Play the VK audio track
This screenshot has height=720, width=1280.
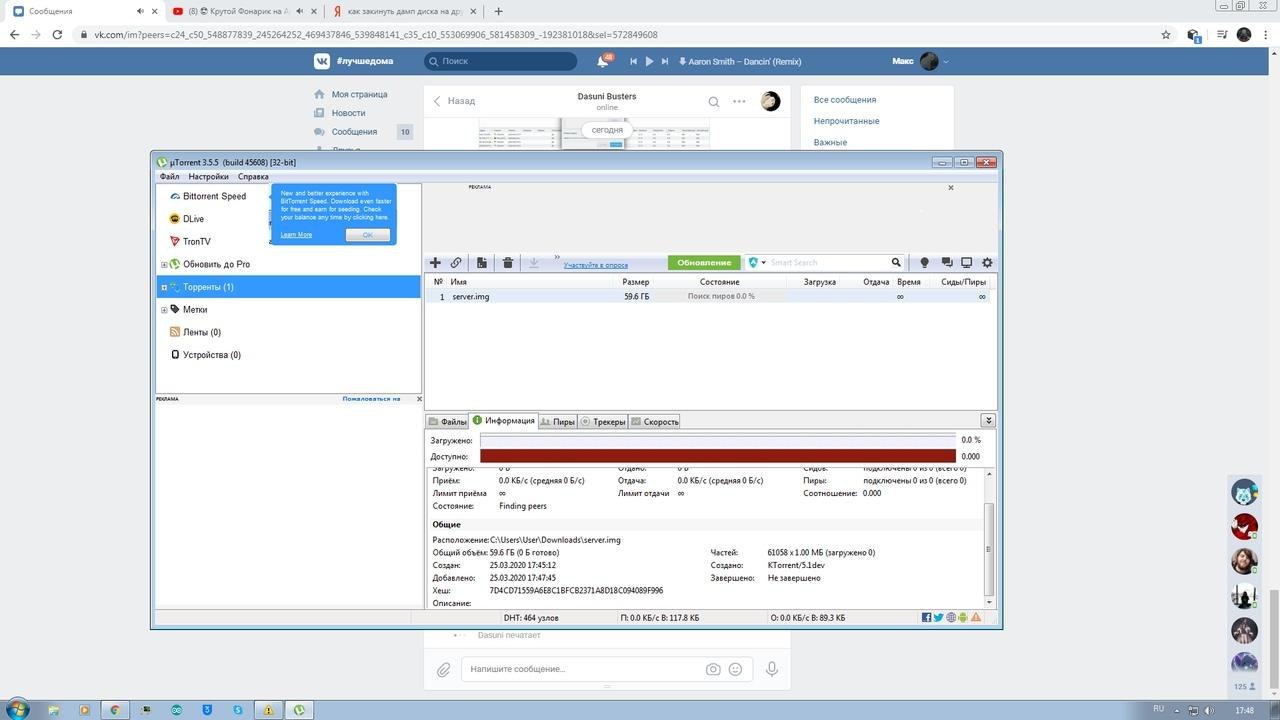[649, 61]
